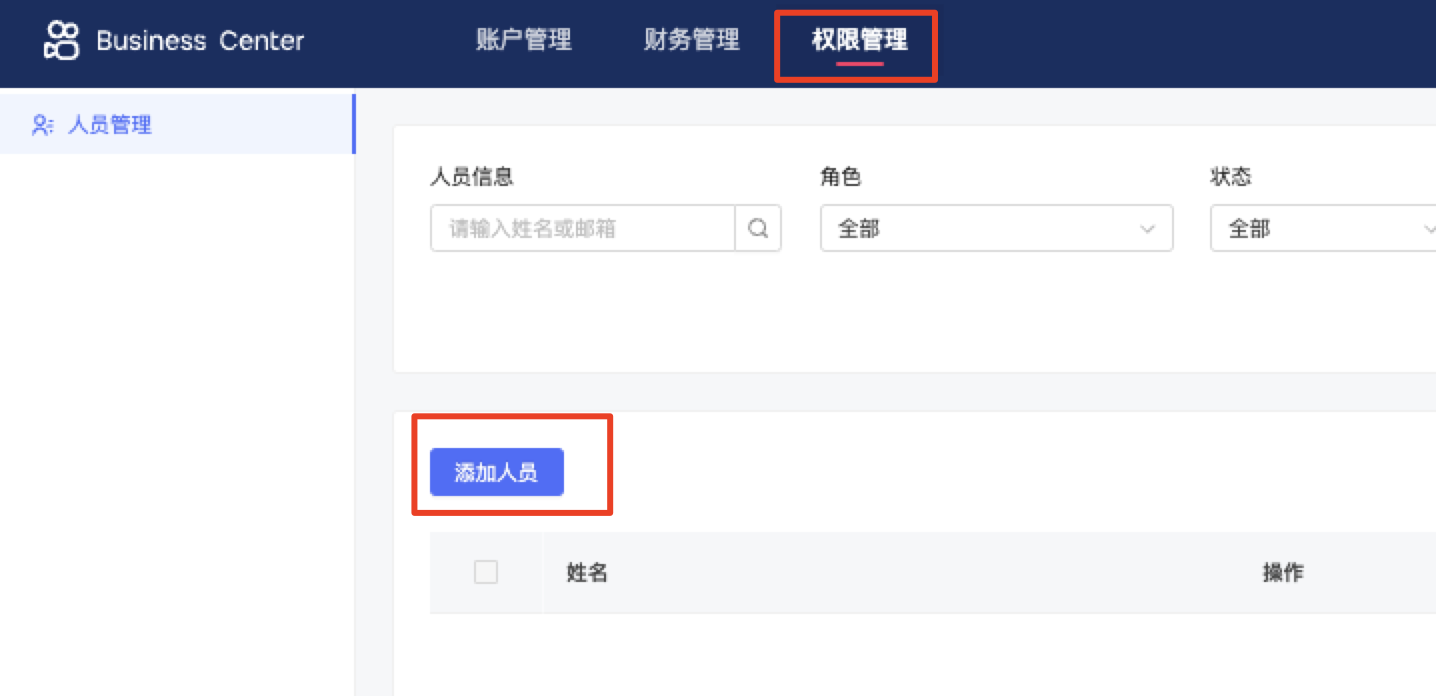Click the 姓名 column header

tap(588, 573)
